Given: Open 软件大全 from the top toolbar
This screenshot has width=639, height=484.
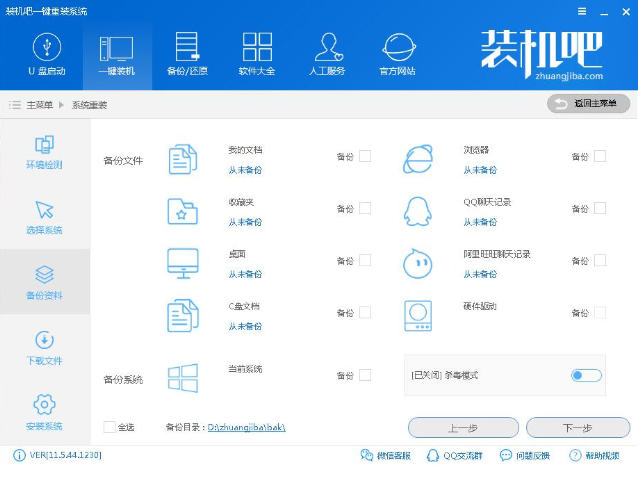Looking at the screenshot, I should coord(257,53).
